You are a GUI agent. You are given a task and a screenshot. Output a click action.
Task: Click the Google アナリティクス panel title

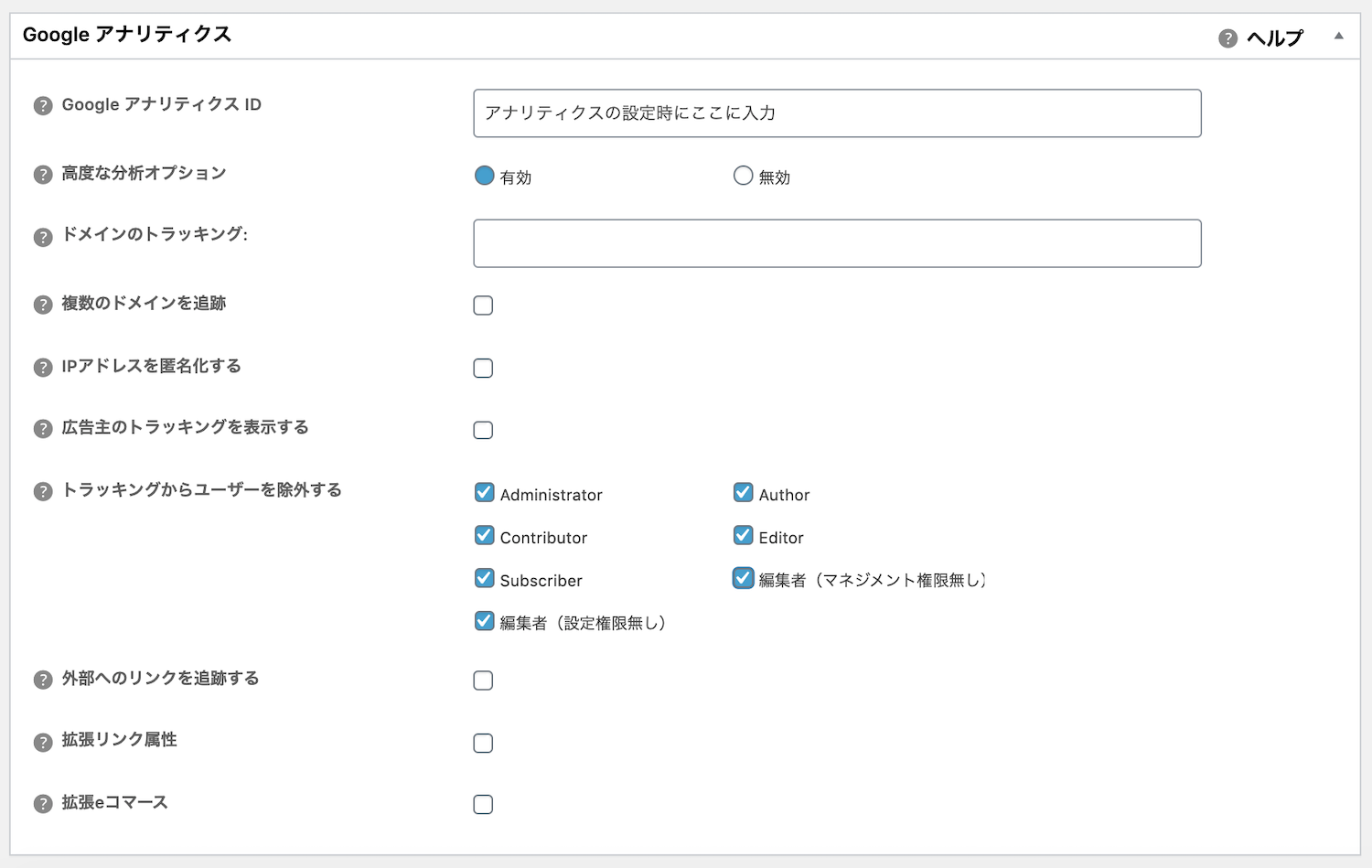[x=127, y=35]
